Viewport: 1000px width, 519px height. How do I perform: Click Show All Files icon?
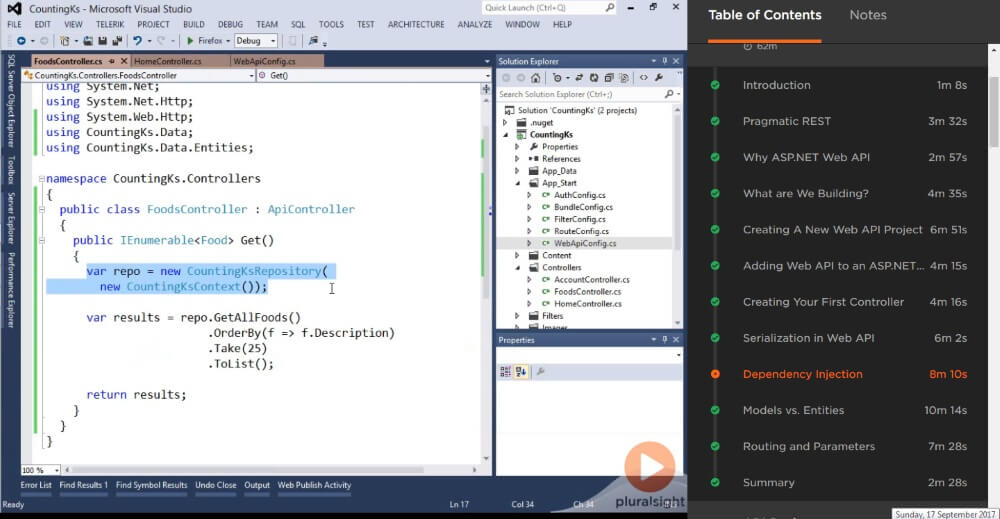(624, 78)
